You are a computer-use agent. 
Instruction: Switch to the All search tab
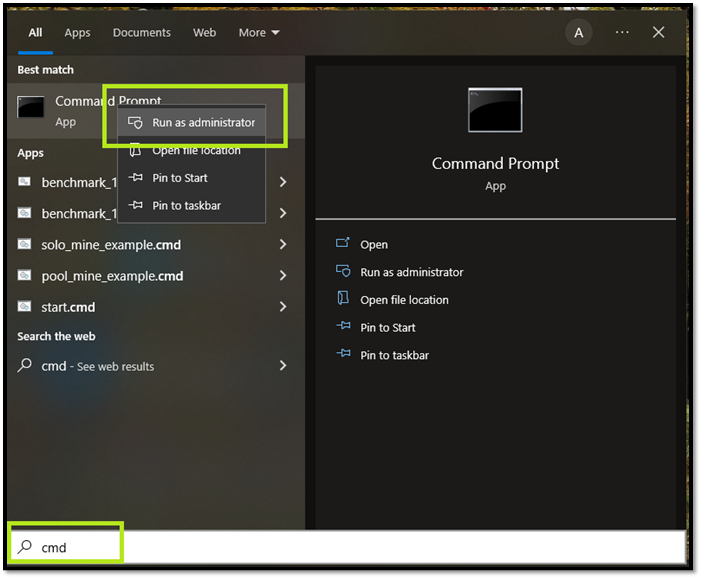[x=35, y=33]
